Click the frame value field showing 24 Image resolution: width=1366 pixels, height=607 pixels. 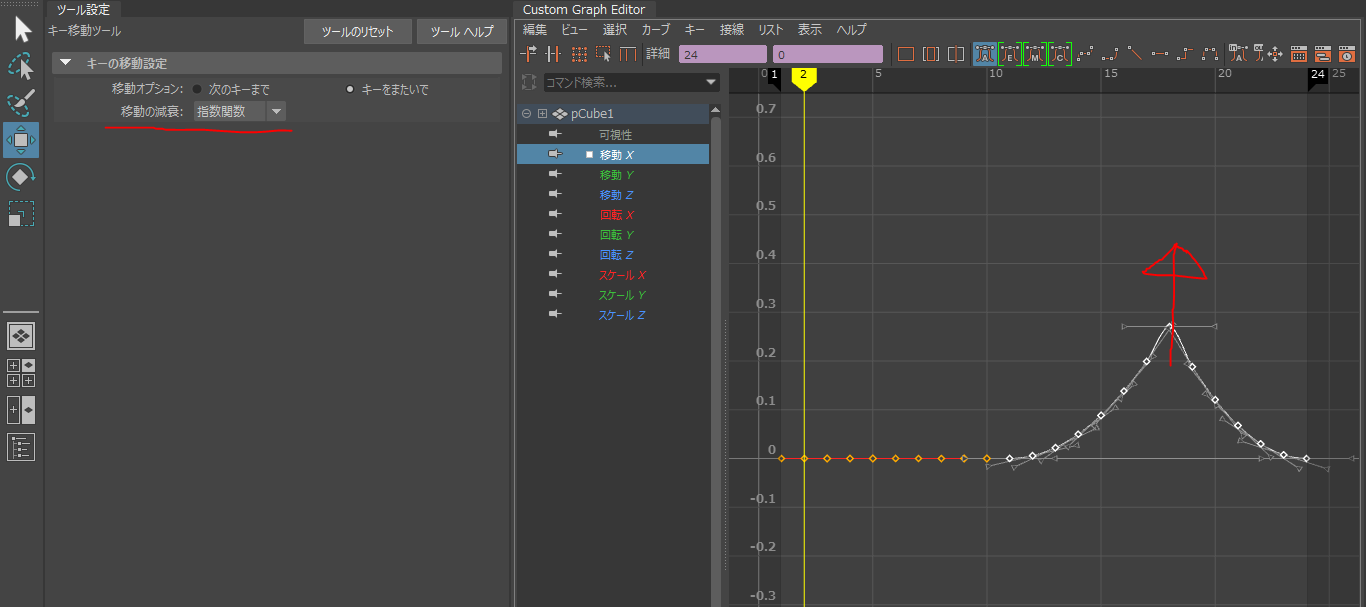[723, 54]
